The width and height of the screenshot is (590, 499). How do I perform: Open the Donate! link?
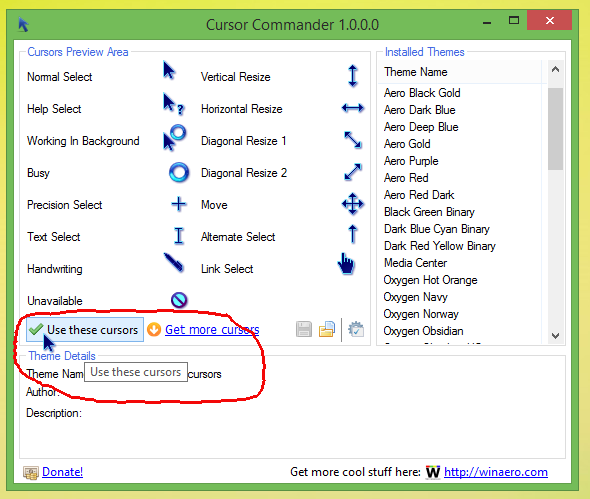click(x=62, y=472)
